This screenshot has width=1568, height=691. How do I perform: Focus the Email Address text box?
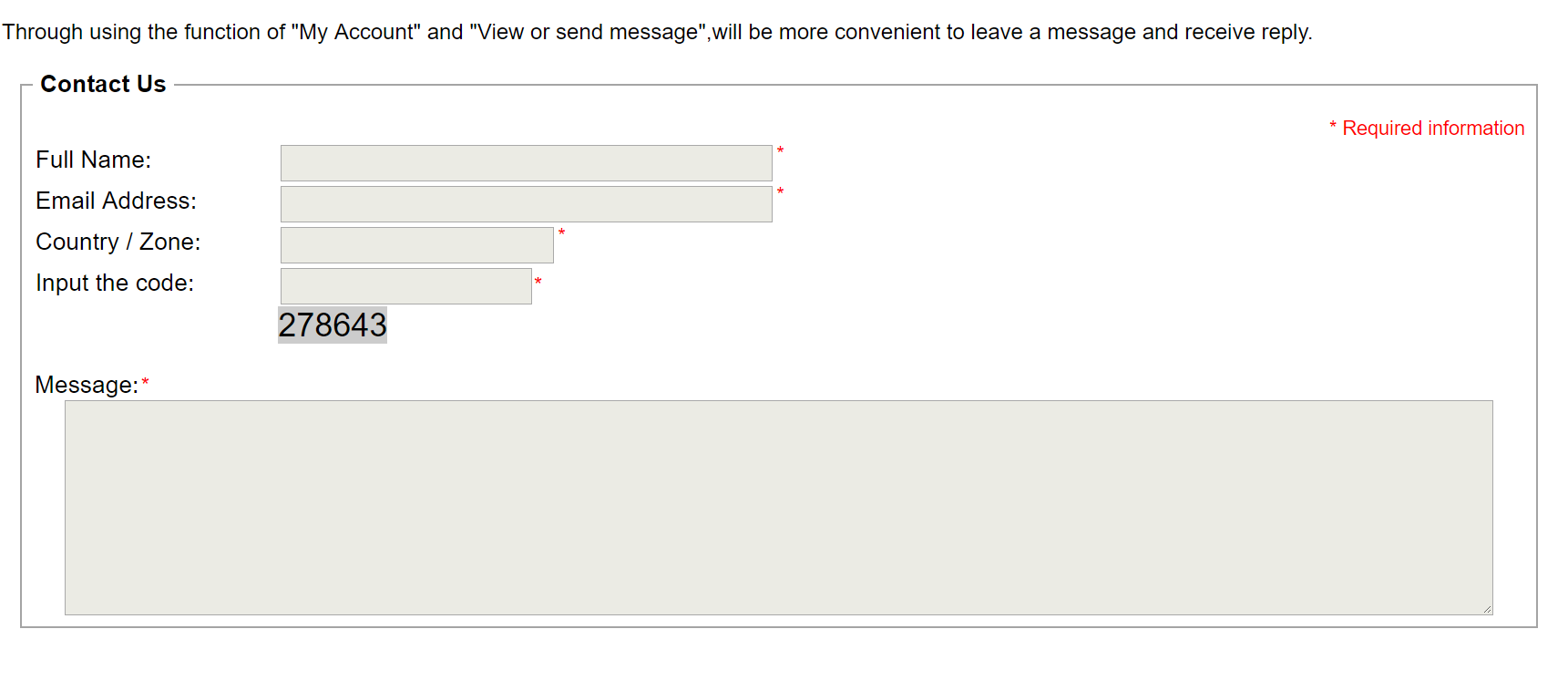click(x=526, y=204)
